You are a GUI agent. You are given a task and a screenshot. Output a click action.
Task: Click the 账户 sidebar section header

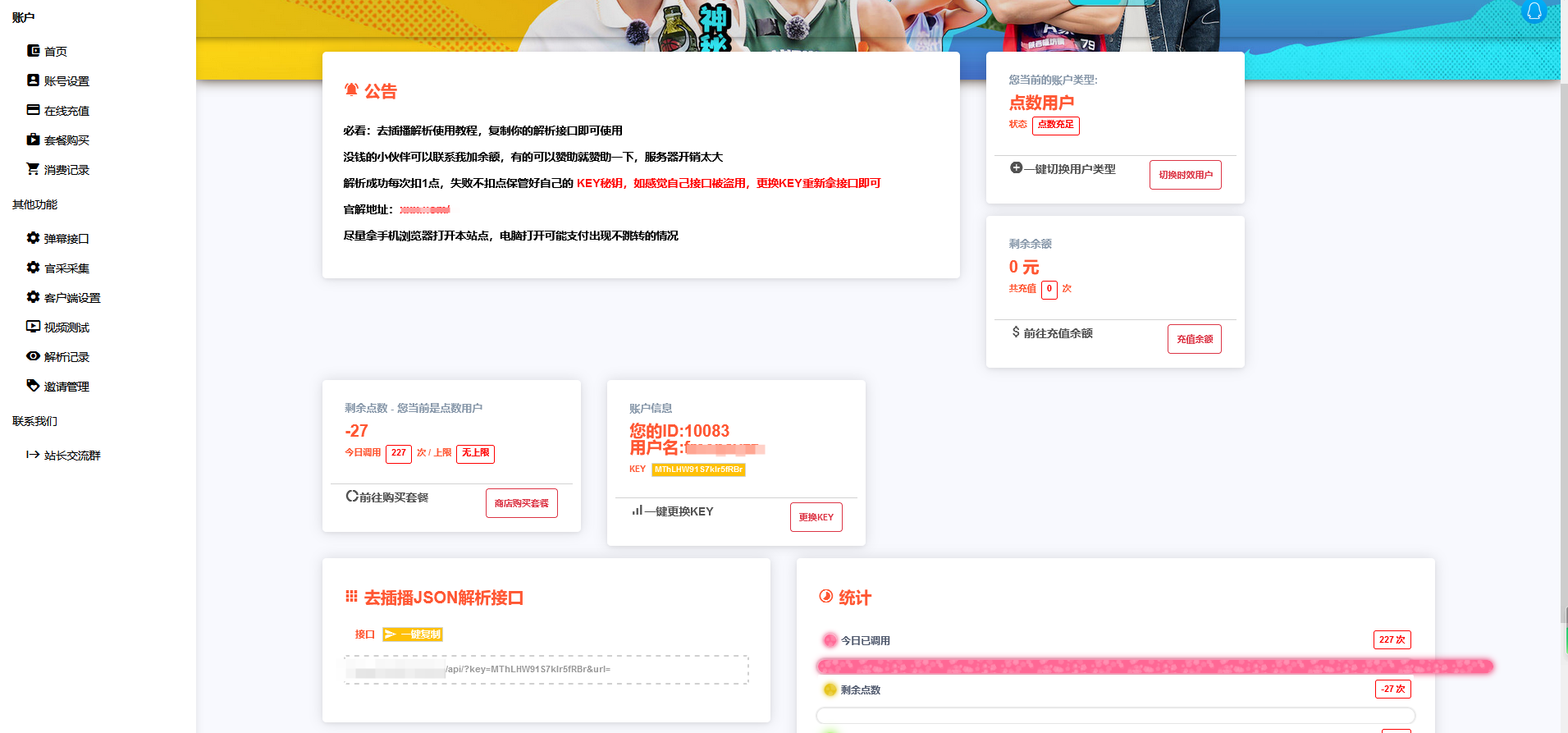point(23,17)
